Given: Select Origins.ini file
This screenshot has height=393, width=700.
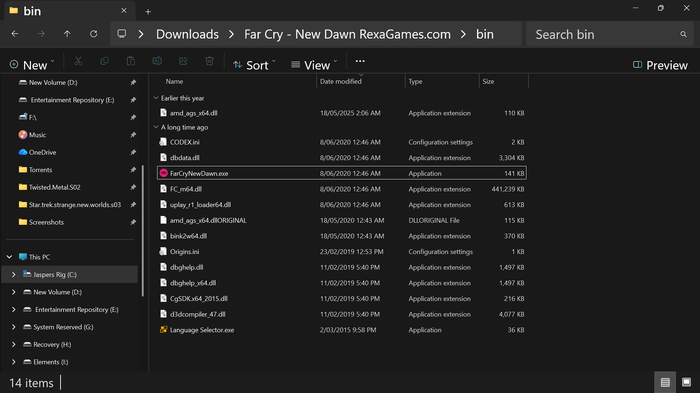Looking at the screenshot, I should click(342, 251).
